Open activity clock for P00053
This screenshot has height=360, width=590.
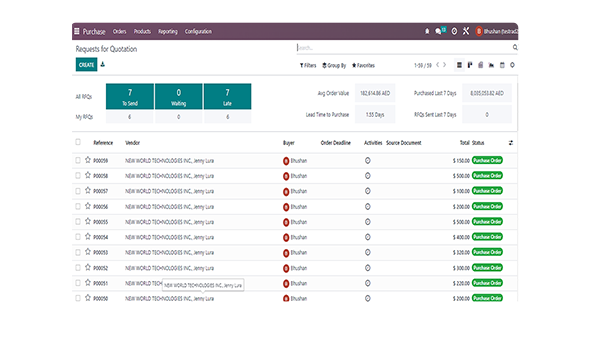[368, 252]
